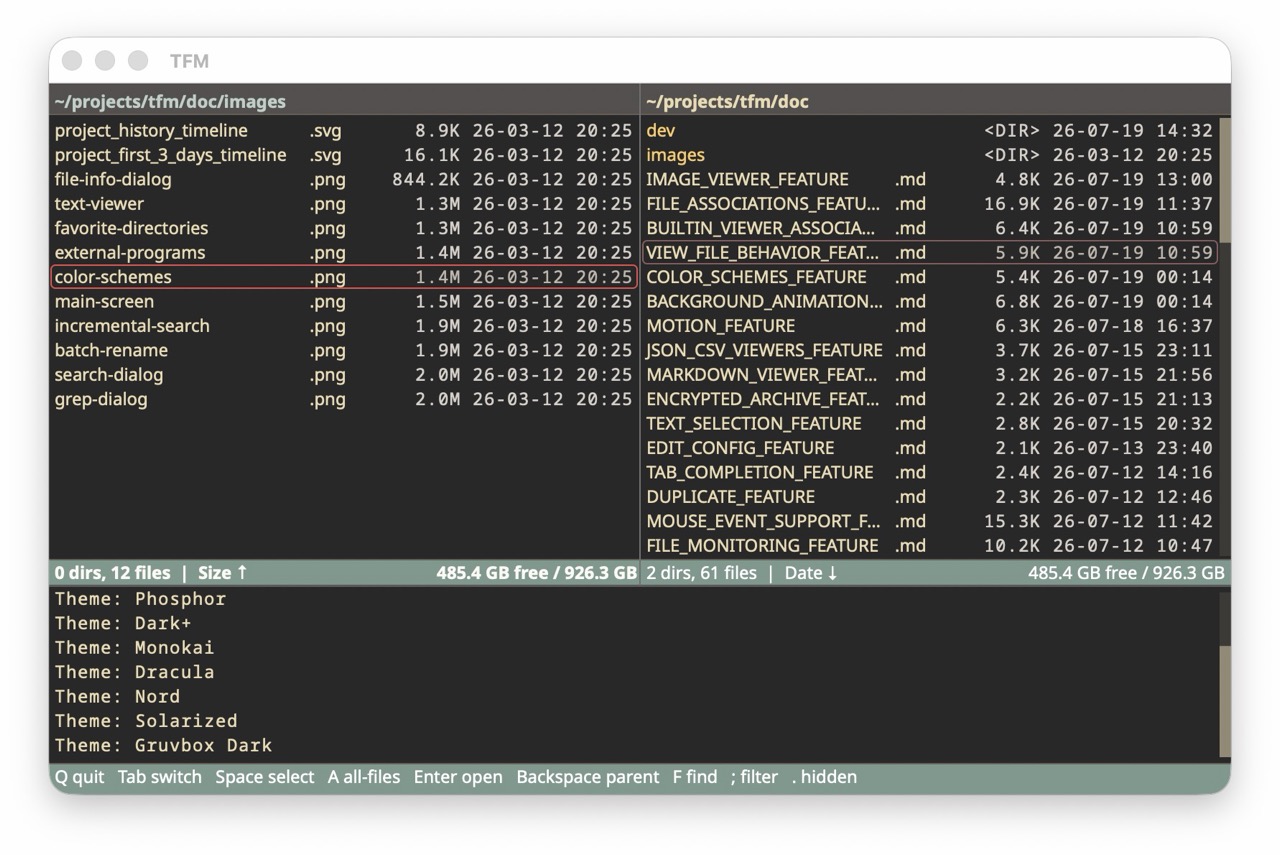
Task: Select project_first_3_days_timeline svg file
Action: pyautogui.click(x=344, y=155)
